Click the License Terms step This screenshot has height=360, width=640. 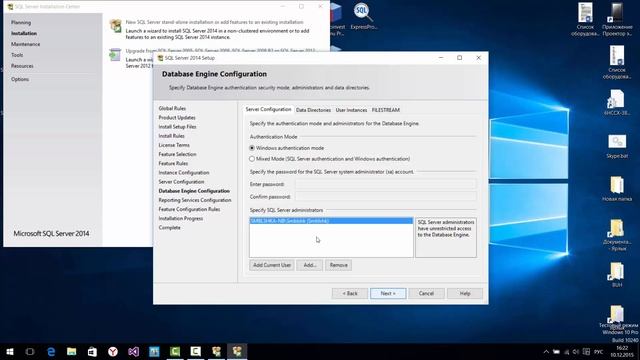[x=174, y=145]
